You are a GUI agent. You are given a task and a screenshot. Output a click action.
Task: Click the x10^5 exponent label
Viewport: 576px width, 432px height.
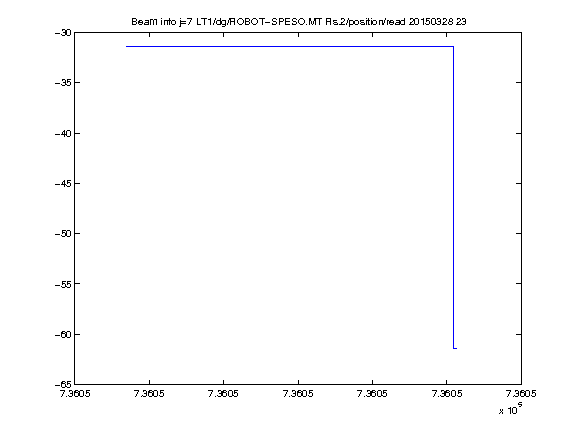[x=511, y=409]
